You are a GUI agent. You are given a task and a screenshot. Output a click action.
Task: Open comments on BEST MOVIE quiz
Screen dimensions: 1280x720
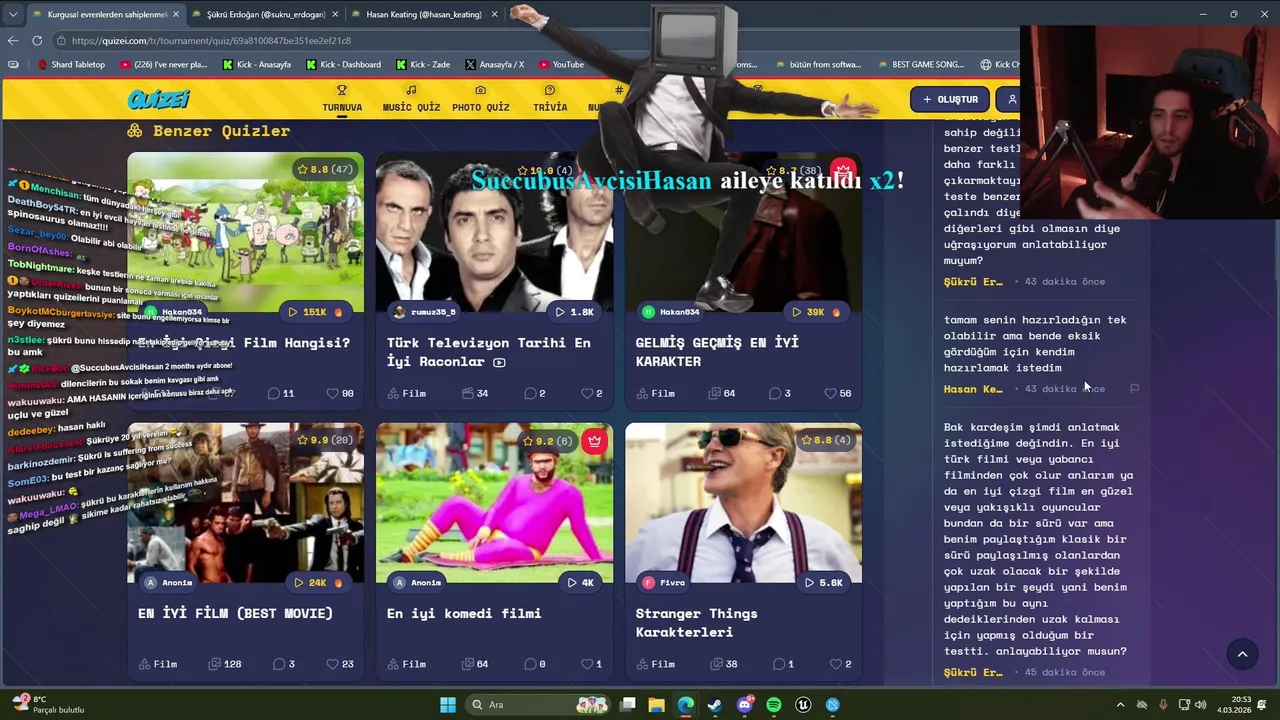(284, 664)
